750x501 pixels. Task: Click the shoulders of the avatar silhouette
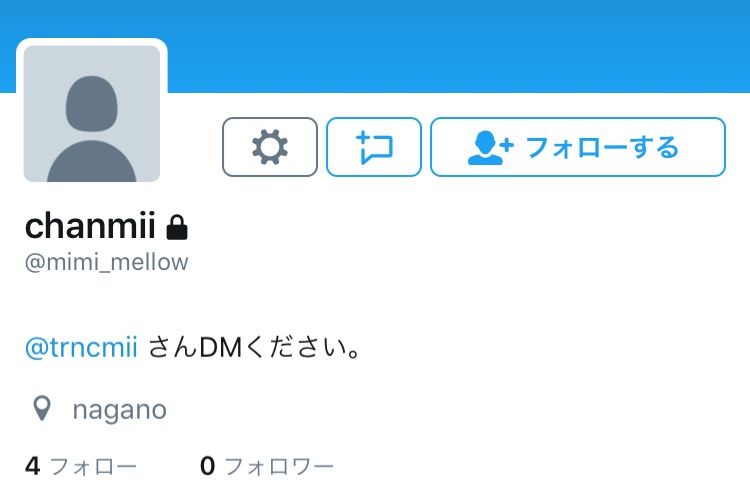coord(92,161)
